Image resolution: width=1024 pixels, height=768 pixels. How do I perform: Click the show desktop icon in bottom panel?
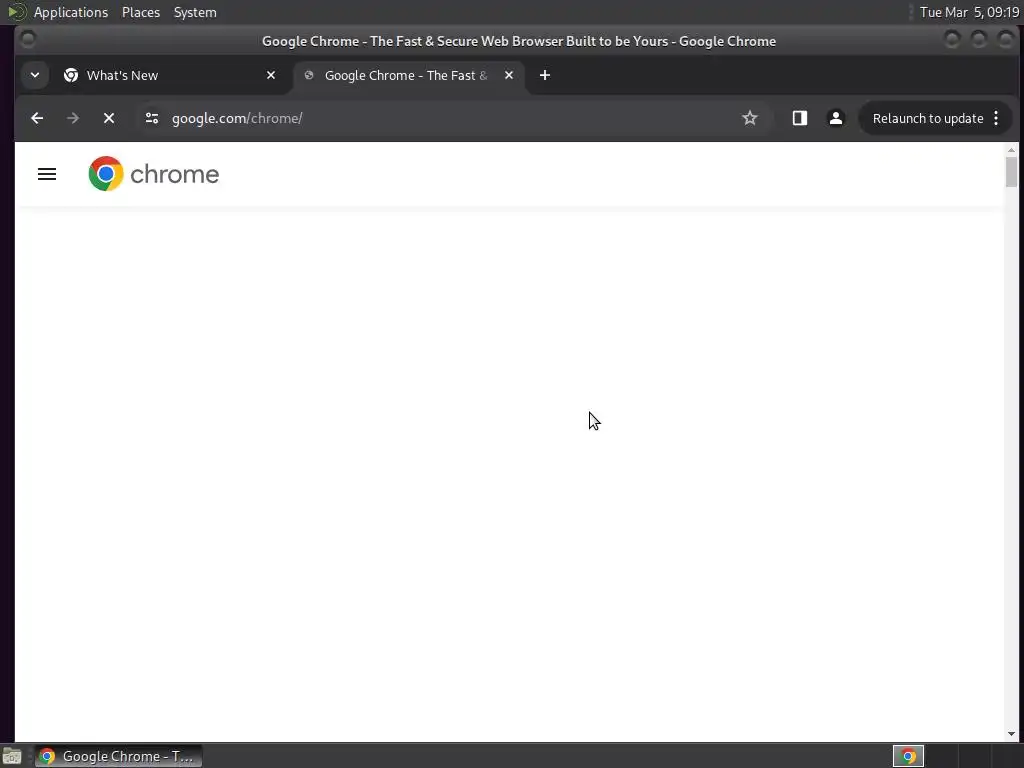click(12, 756)
